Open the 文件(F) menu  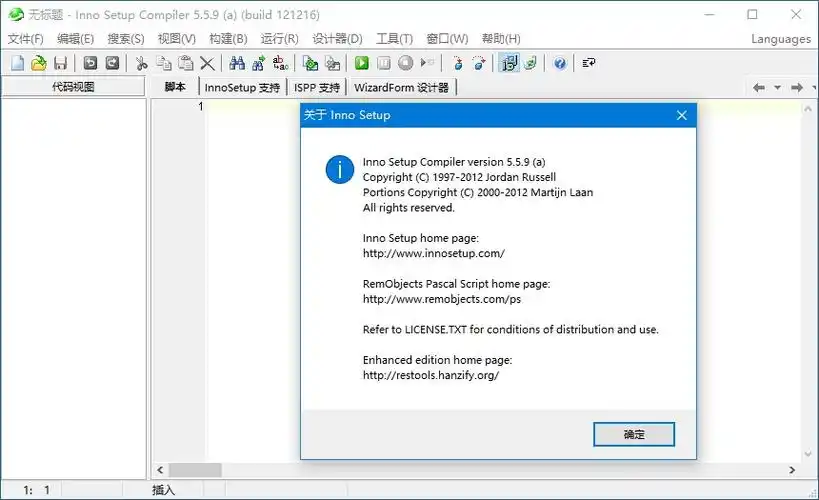point(26,39)
